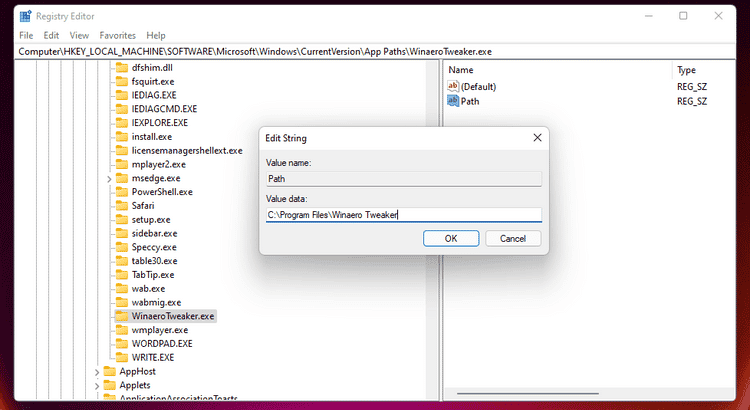
Task: Click REG_SZ type in the (Default) row
Action: pyautogui.click(x=692, y=87)
